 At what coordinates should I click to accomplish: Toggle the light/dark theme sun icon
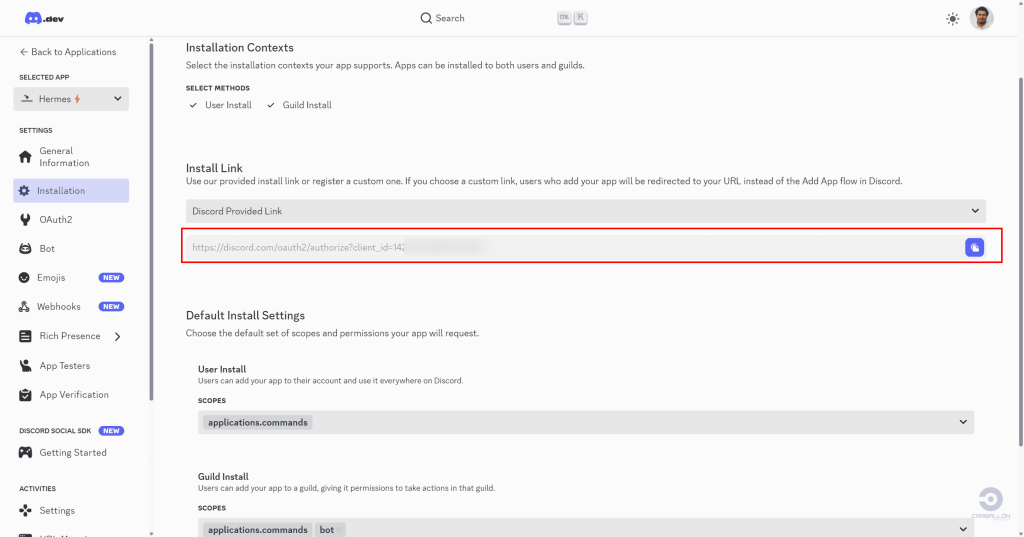(x=952, y=19)
